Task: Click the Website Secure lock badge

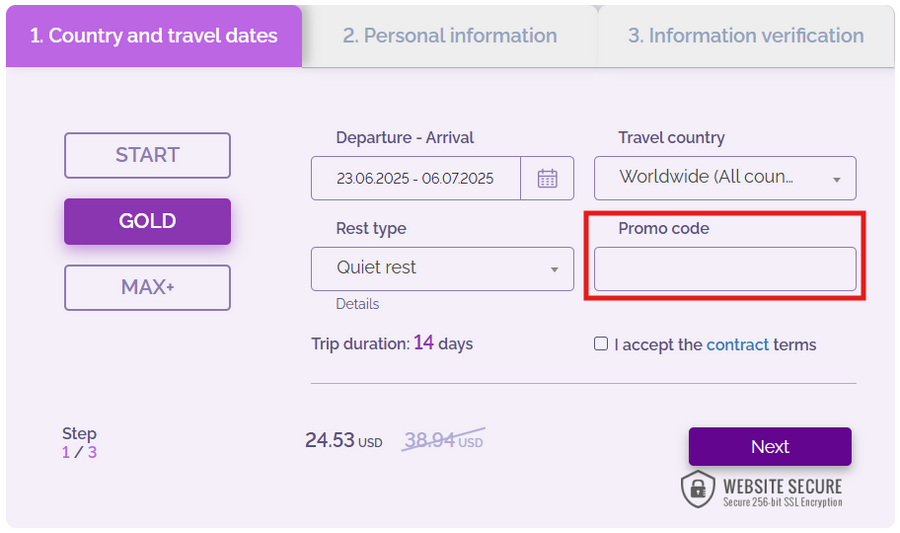Action: click(x=763, y=489)
